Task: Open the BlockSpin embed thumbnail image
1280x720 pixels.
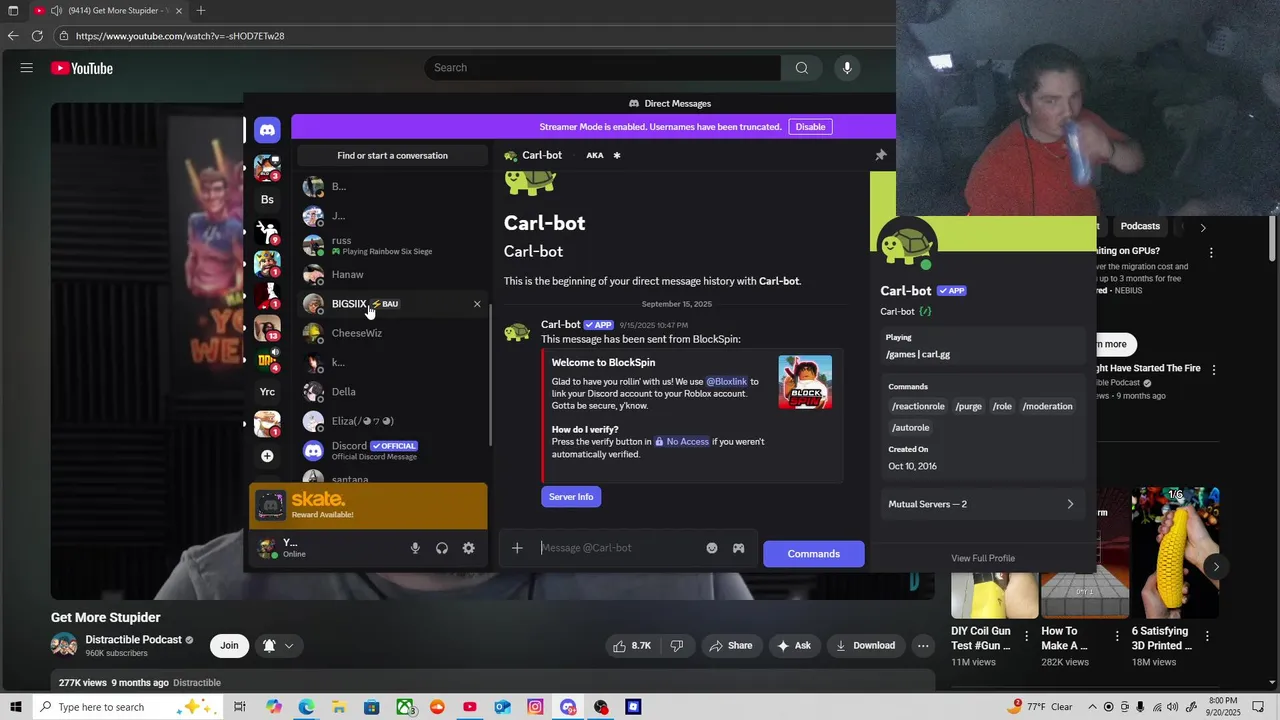Action: pos(805,382)
